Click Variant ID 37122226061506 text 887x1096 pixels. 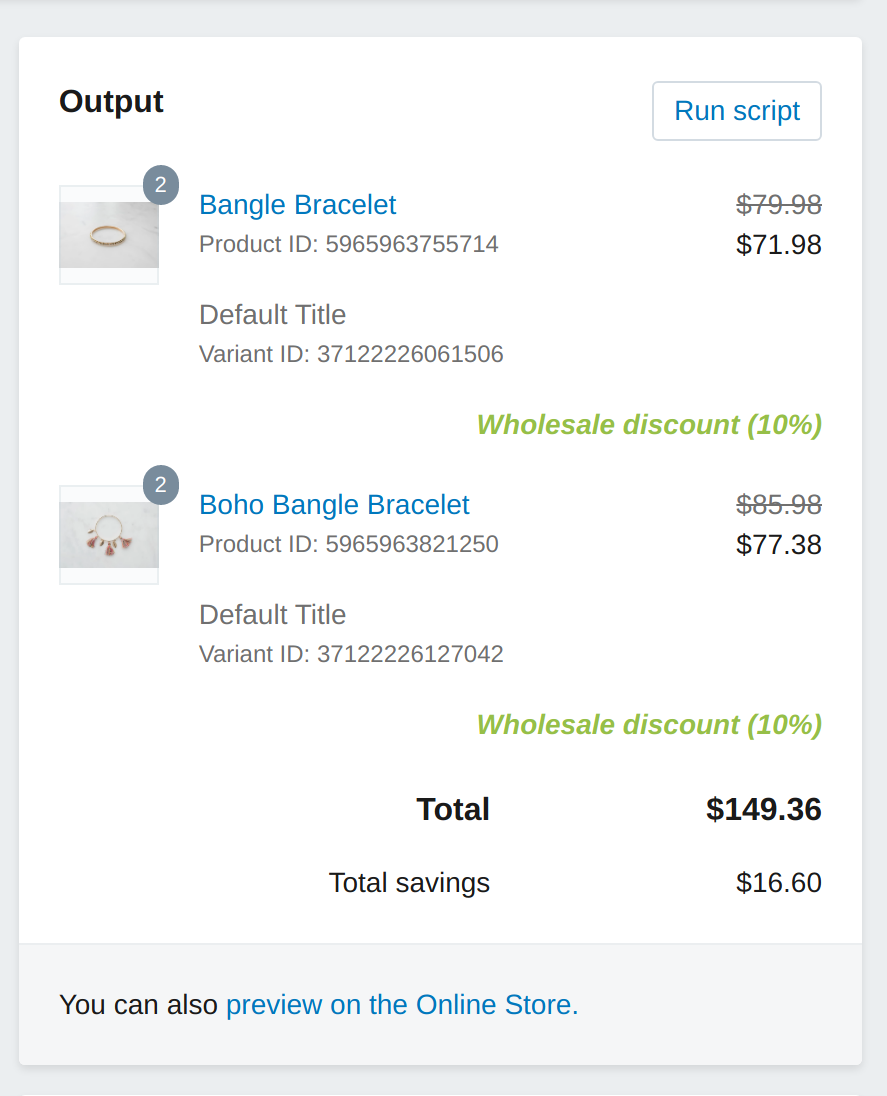coord(351,354)
